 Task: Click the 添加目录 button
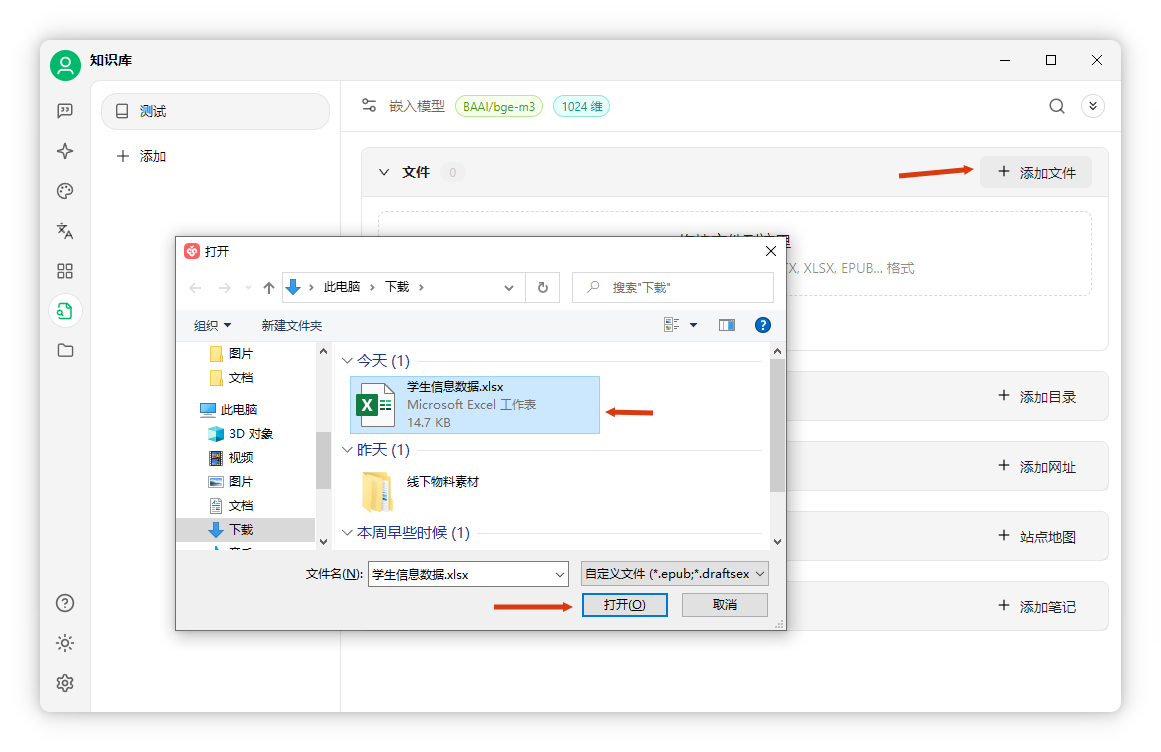pos(1037,397)
